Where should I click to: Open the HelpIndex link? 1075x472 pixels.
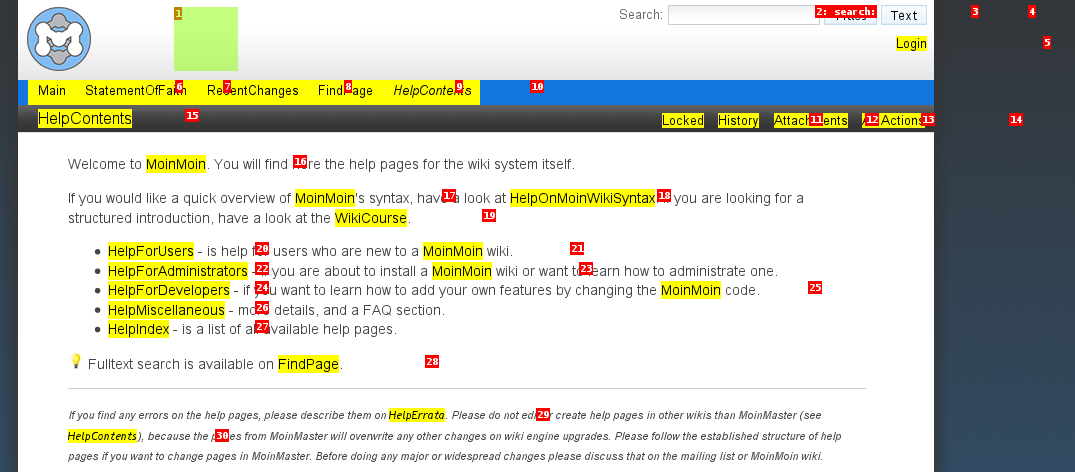coord(138,330)
